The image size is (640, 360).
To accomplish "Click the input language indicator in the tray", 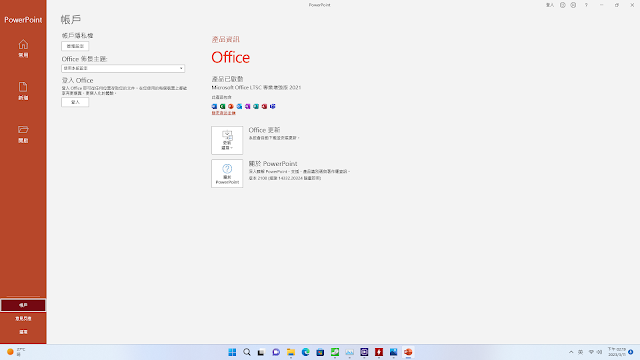I will (x=580, y=352).
